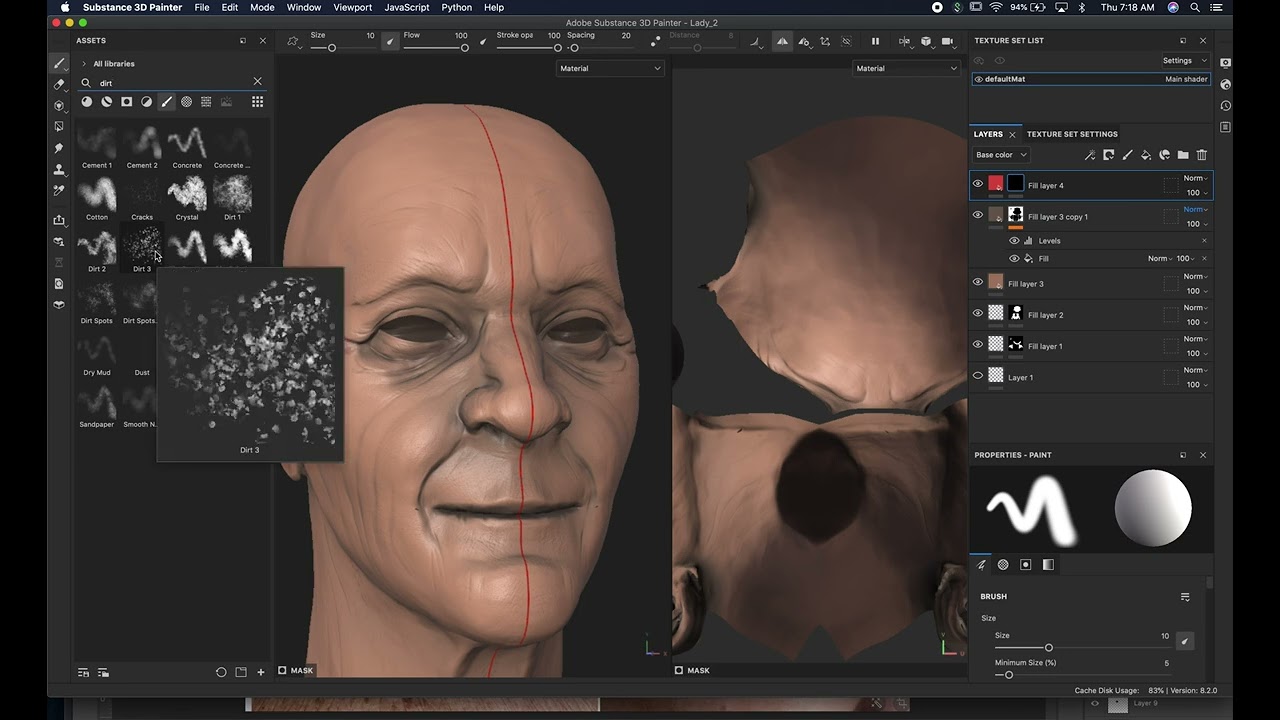
Task: Adjust Size slider in Properties panel
Action: coord(1082,648)
